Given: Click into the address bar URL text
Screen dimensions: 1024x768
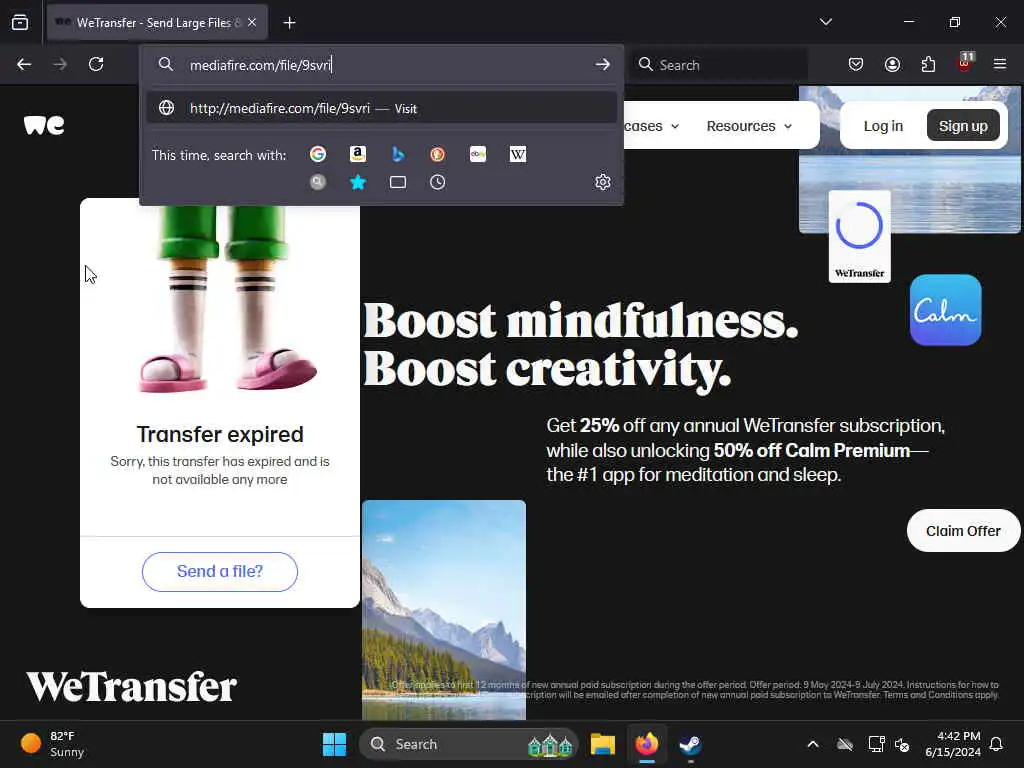Looking at the screenshot, I should (261, 65).
